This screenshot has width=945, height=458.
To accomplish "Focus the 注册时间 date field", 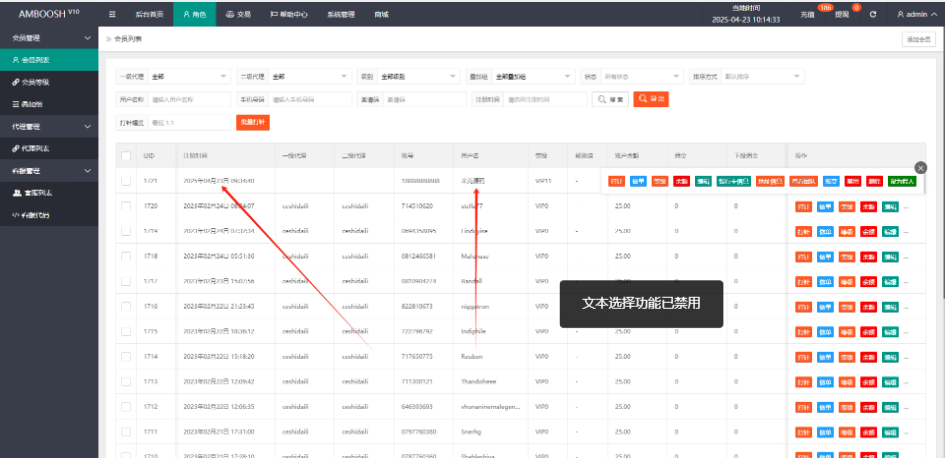I will (x=545, y=99).
